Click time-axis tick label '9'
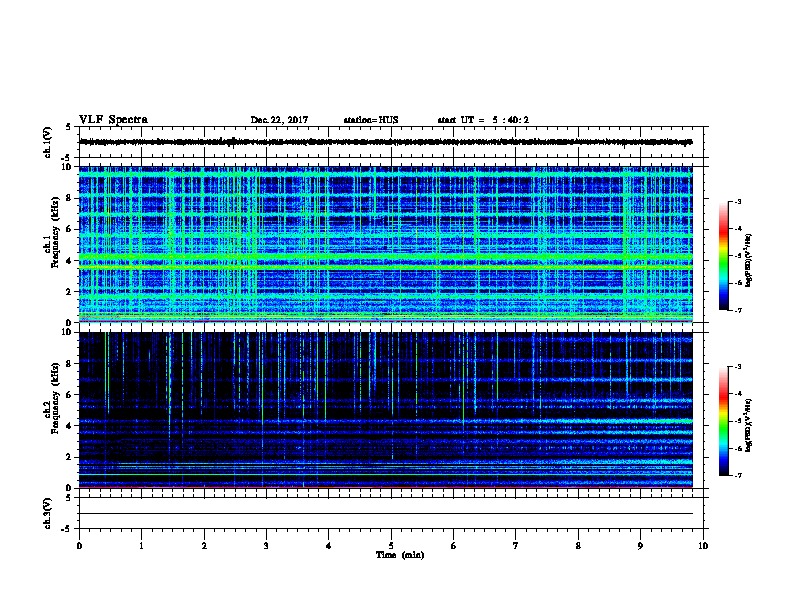This screenshot has width=792, height=612. pyautogui.click(x=640, y=545)
